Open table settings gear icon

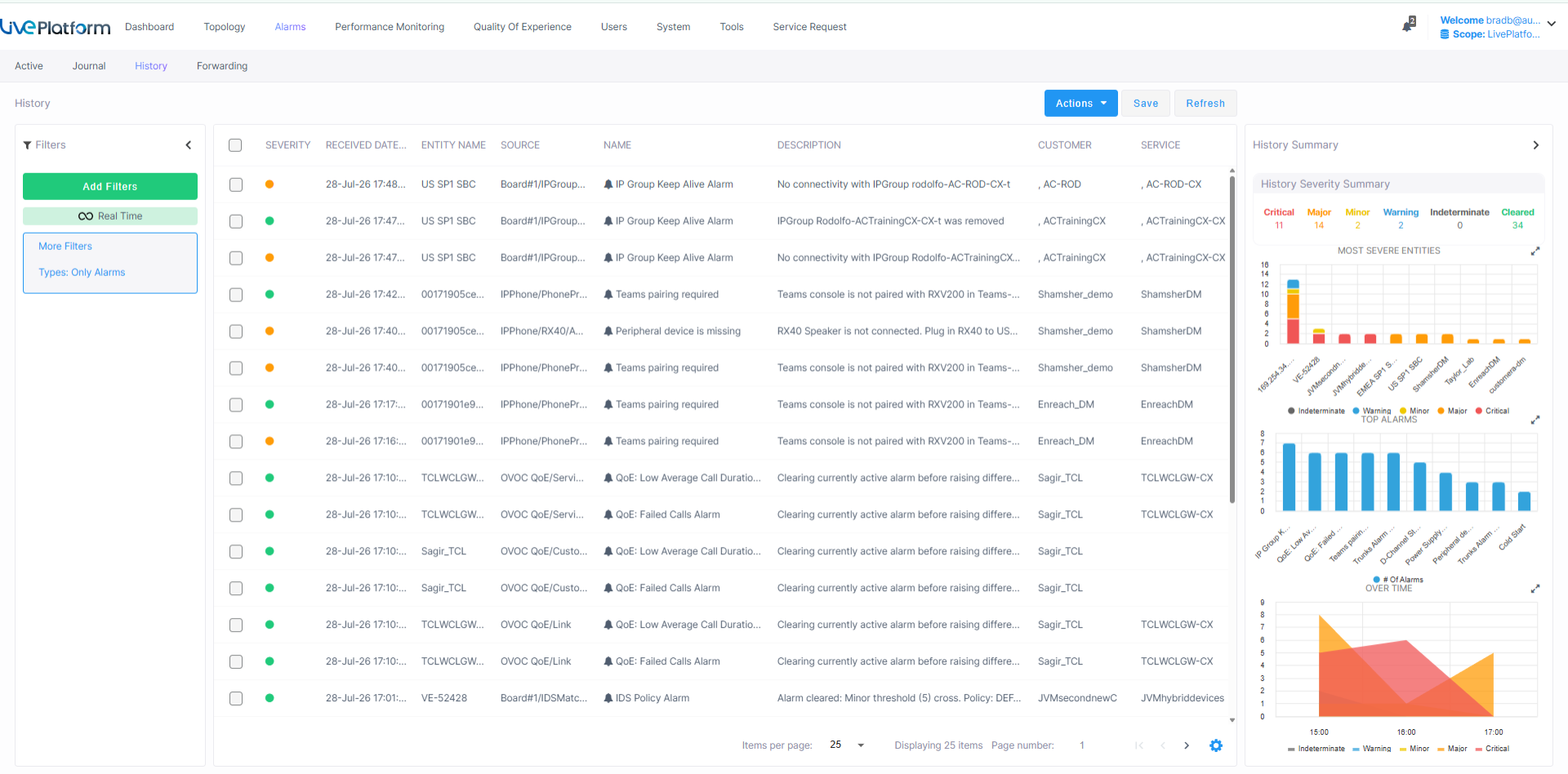pyautogui.click(x=1216, y=745)
